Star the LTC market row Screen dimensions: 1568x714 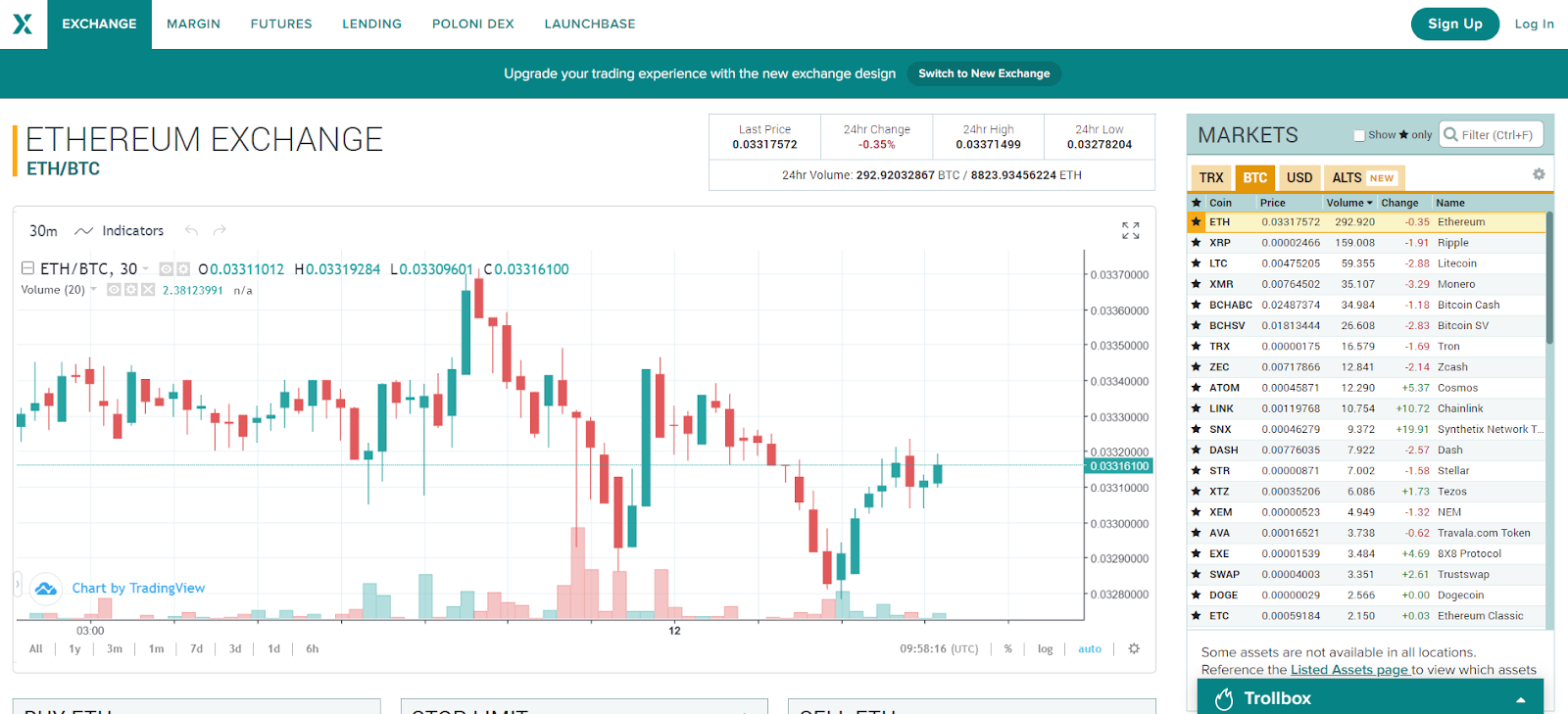tap(1196, 263)
